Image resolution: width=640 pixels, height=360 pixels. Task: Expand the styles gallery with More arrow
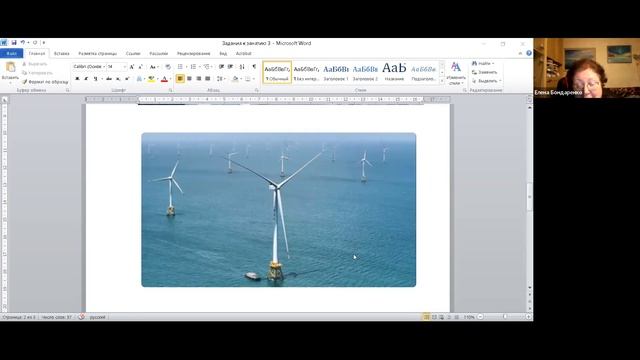coord(442,81)
